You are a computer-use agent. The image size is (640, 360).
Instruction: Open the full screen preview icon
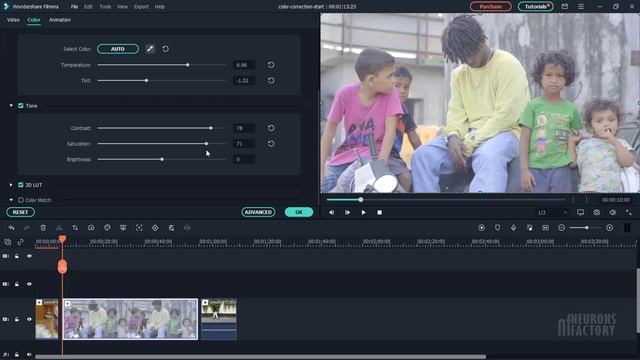click(629, 212)
